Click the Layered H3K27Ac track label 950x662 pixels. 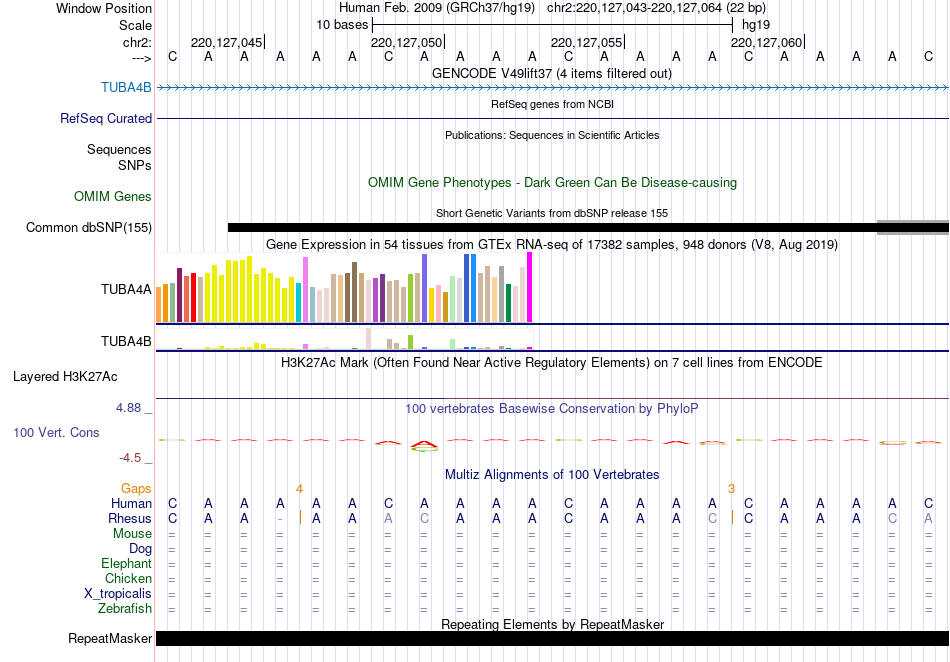65,377
